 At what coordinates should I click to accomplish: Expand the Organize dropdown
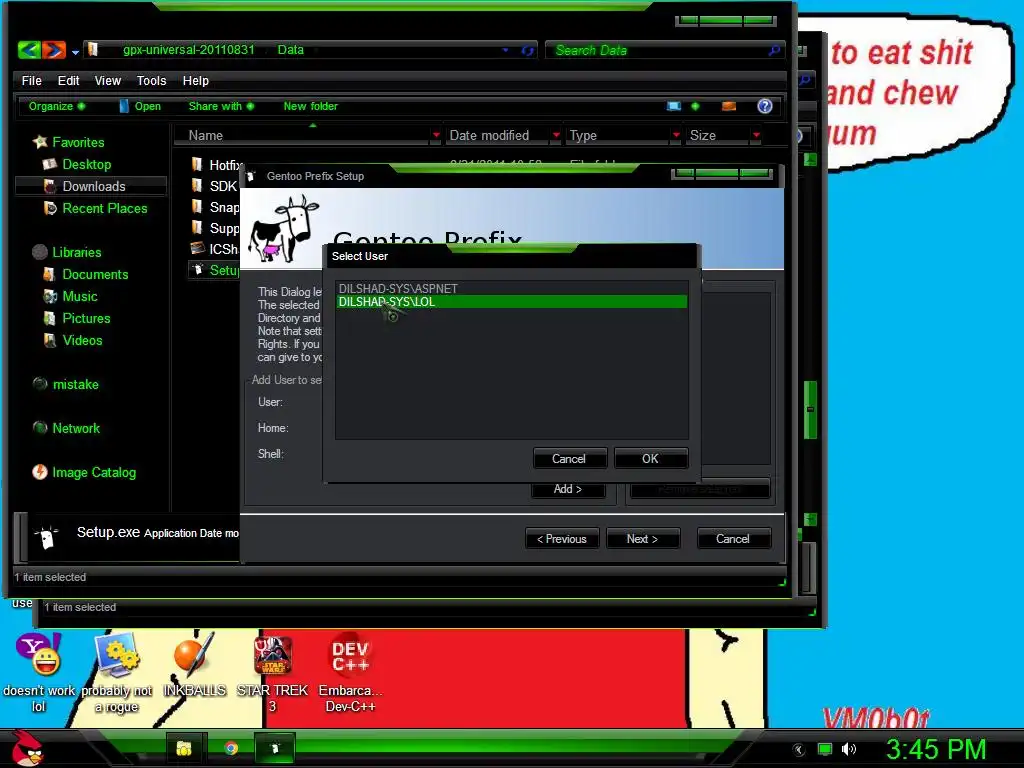57,106
